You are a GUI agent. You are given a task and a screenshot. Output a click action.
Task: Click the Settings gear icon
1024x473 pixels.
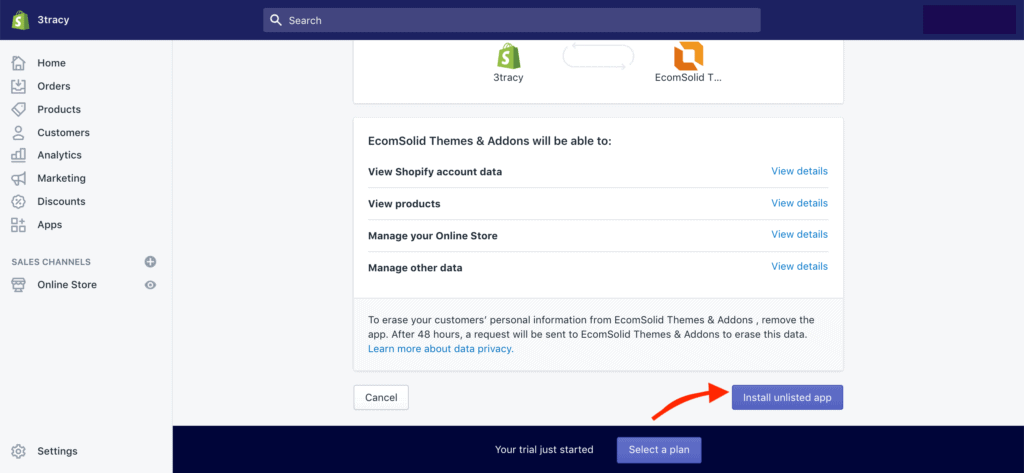(x=19, y=451)
